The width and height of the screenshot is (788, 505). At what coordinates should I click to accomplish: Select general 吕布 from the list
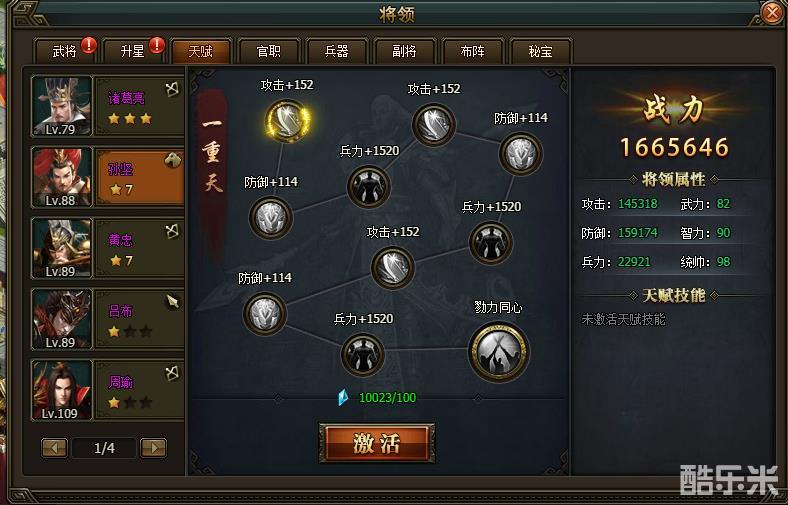pyautogui.click(x=108, y=319)
